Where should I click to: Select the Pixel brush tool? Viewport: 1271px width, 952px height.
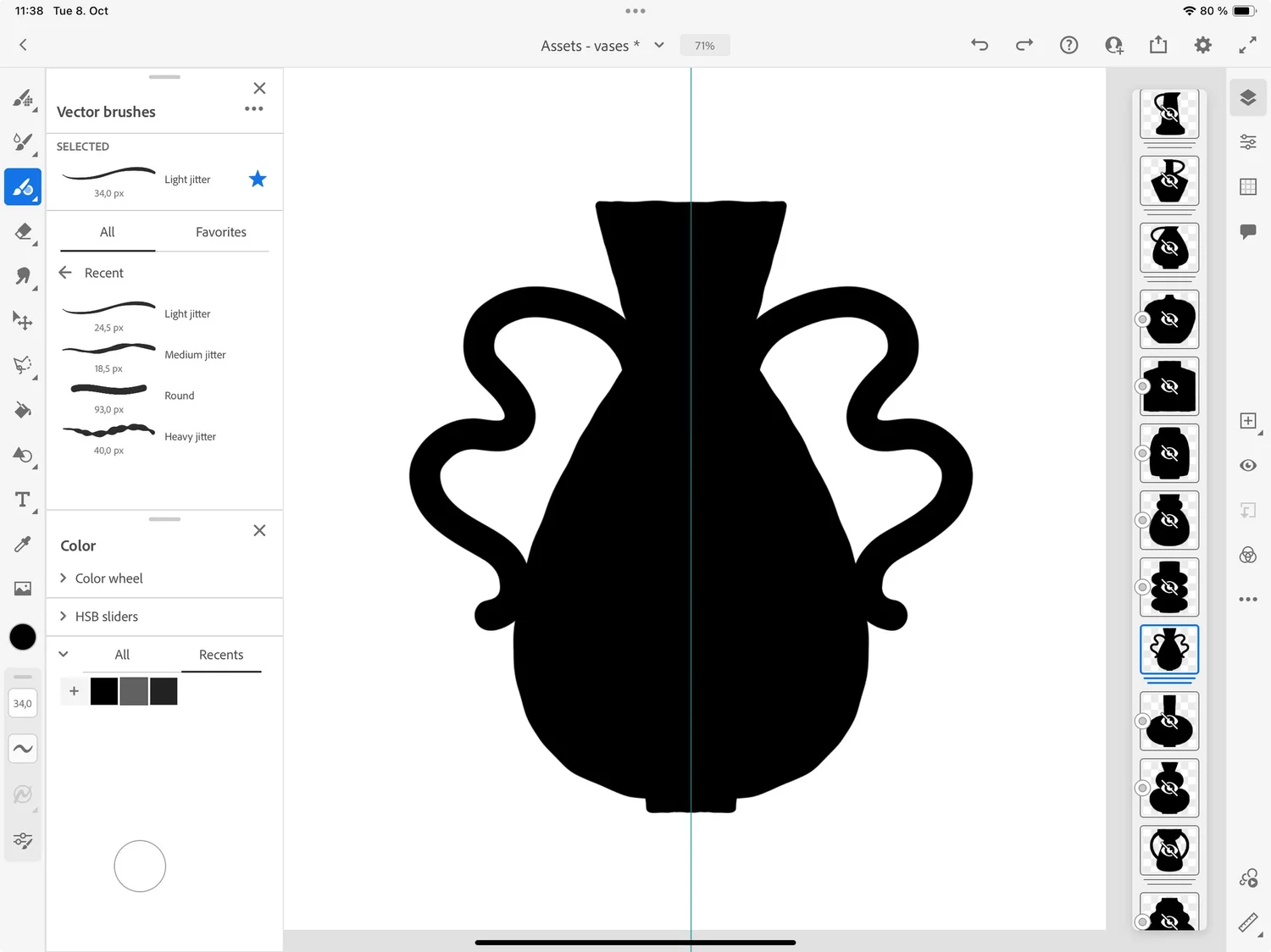click(23, 100)
